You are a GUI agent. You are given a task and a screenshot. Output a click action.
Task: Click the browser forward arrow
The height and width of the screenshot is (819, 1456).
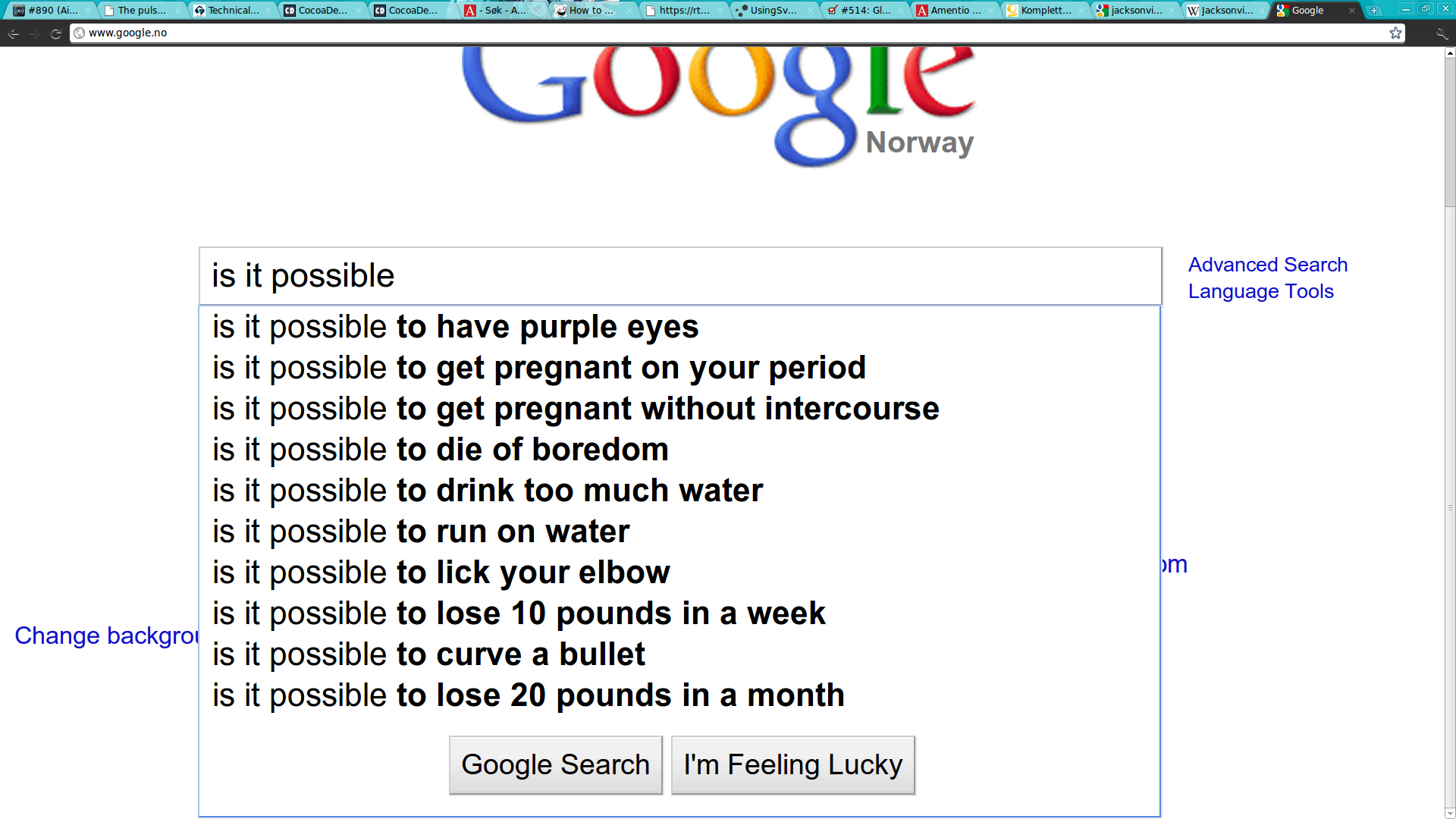point(34,33)
